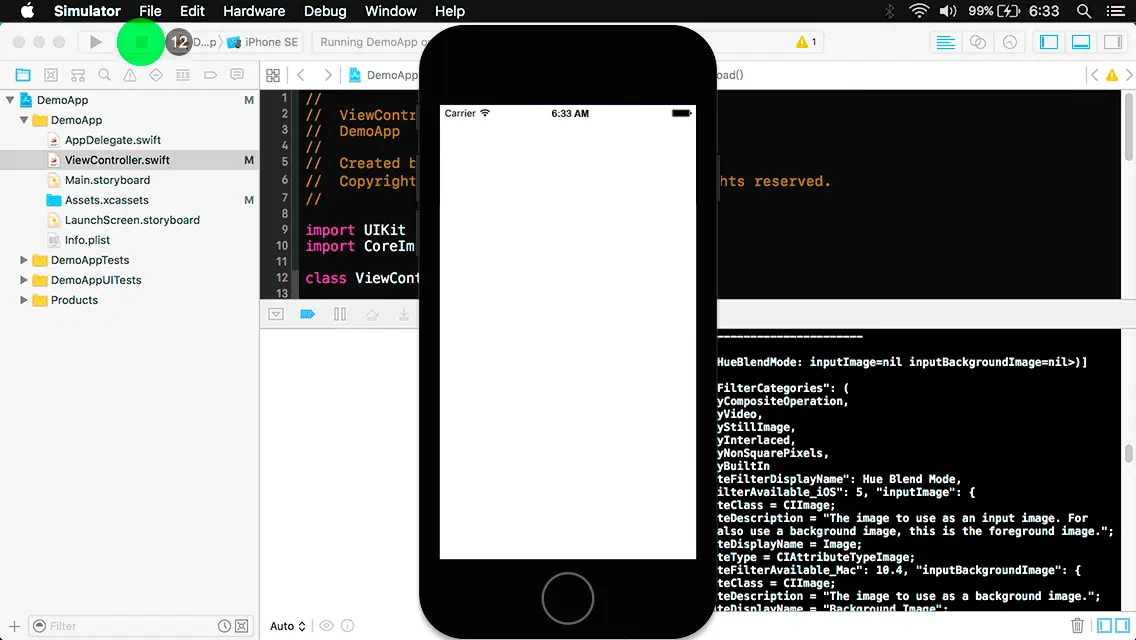
Task: Click the Run (play) button in Xcode toolbar
Action: 95,42
